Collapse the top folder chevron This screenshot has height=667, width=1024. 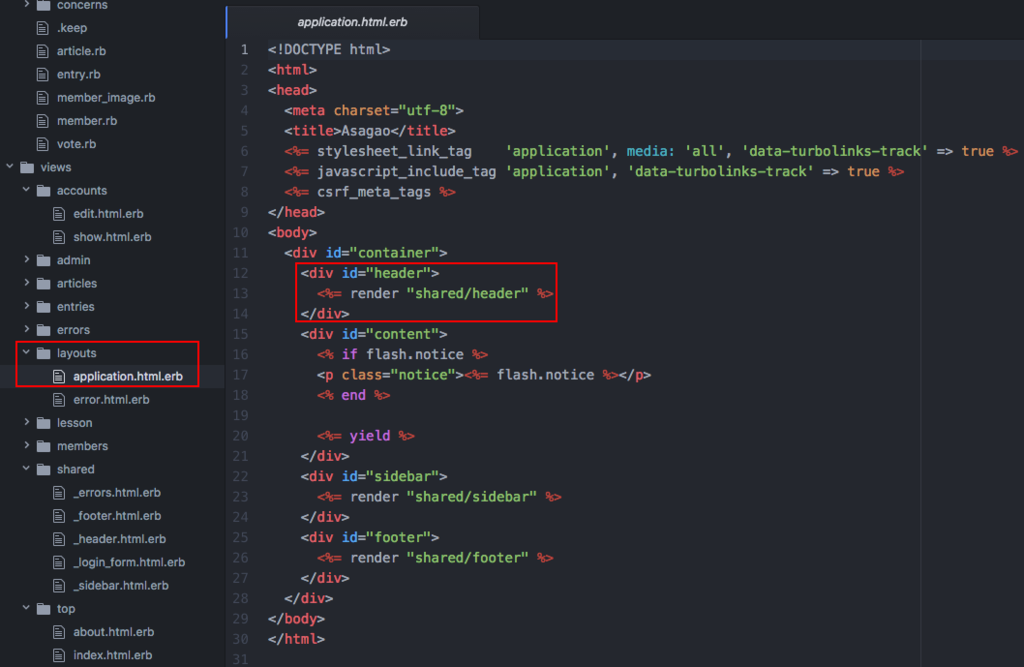[x=26, y=608]
